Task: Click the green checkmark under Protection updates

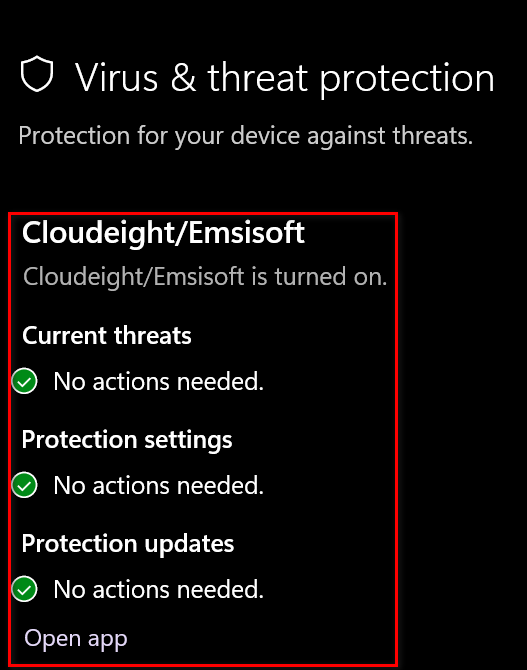Action: (24, 589)
